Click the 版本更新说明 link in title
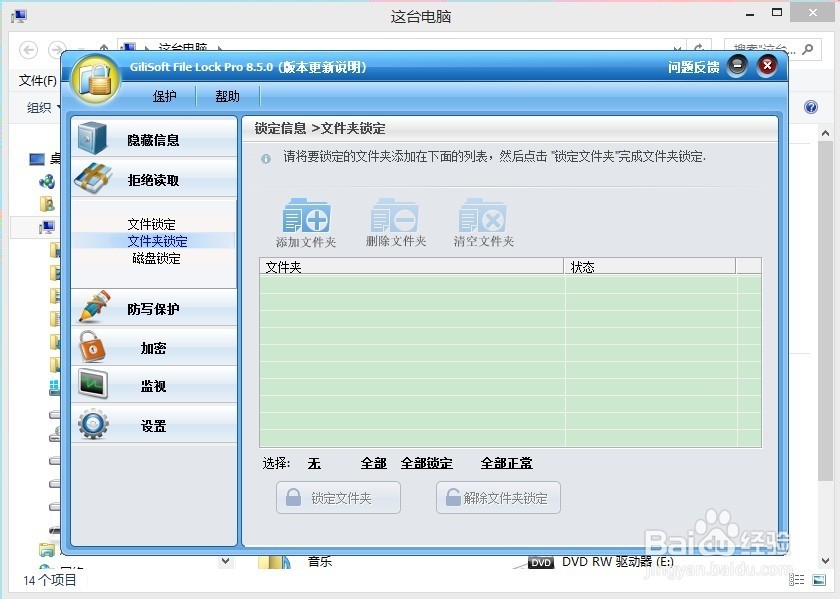Screen dimensions: 840x599 click(323, 67)
